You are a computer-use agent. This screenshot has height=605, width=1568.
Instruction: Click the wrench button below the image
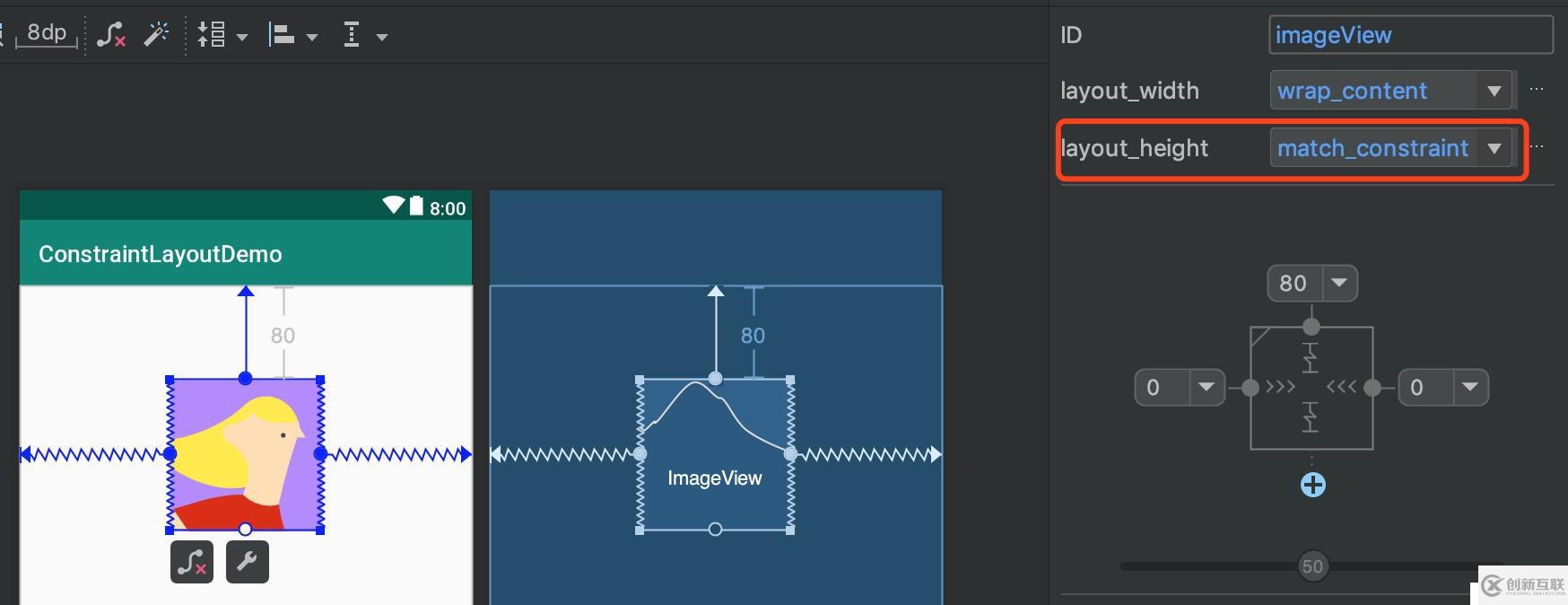coord(247,562)
